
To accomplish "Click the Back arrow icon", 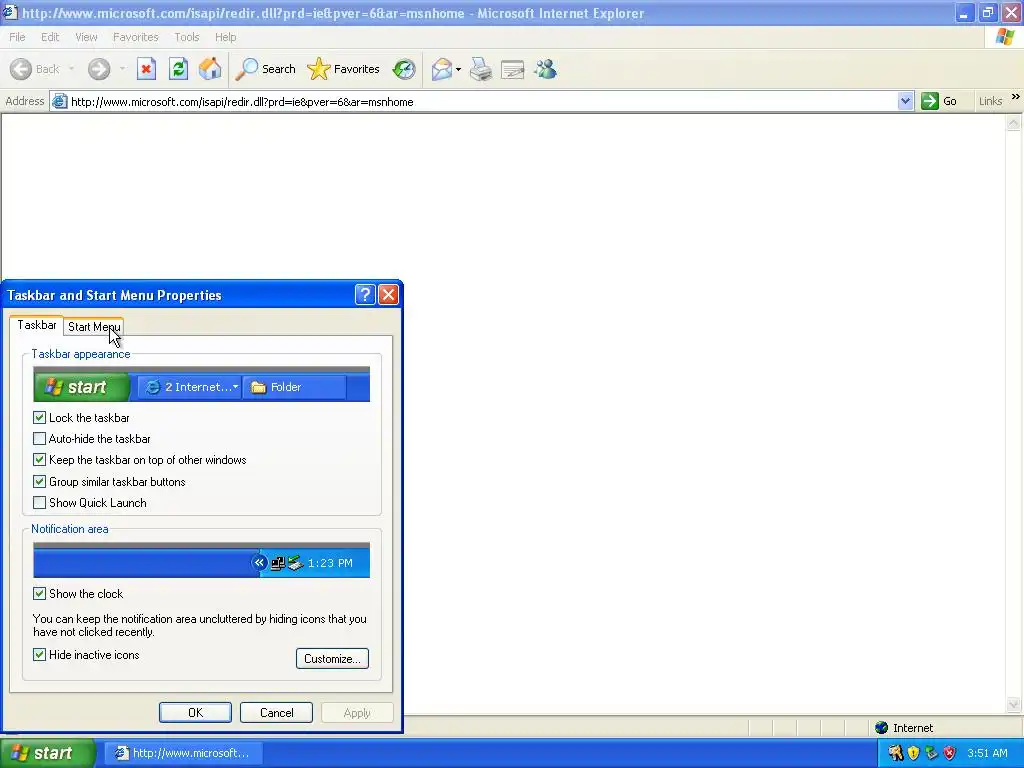I will [x=21, y=69].
